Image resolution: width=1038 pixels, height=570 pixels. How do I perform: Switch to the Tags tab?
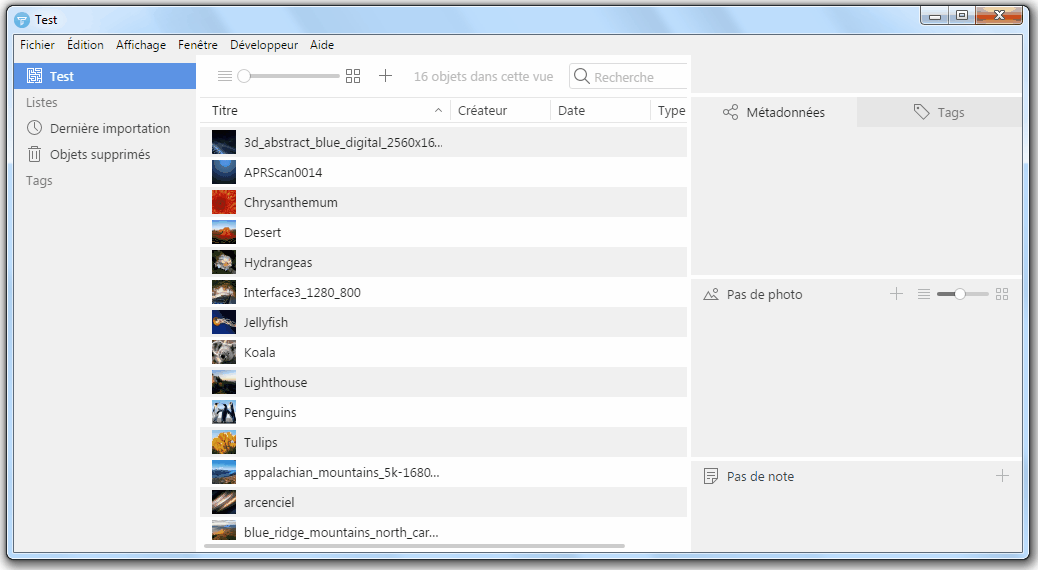point(939,113)
